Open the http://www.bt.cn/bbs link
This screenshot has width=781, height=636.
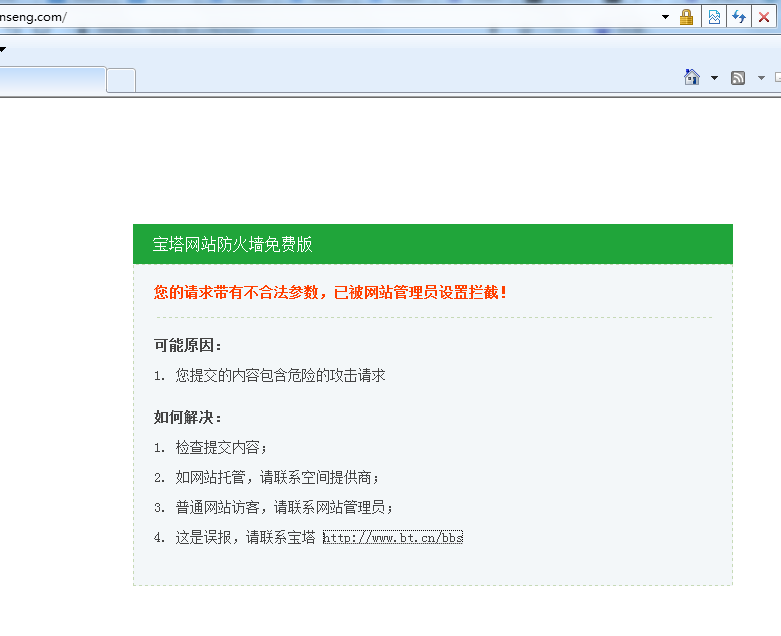393,537
